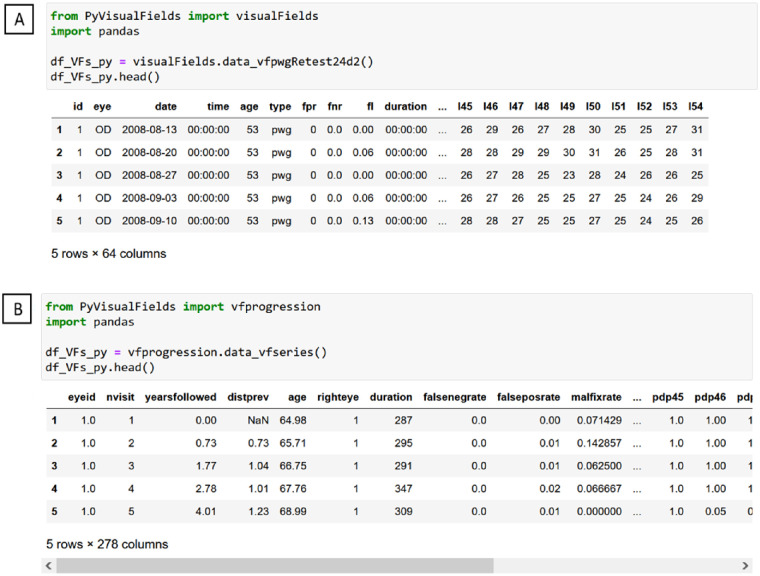Click the horizontal scrollbar thumb
This screenshot has width=760, height=576.
pyautogui.click(x=275, y=565)
